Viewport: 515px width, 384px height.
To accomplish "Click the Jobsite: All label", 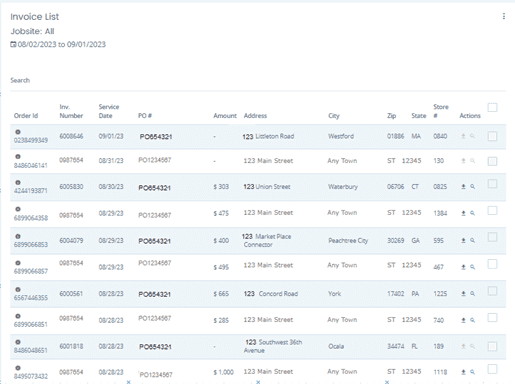I will click(x=32, y=31).
